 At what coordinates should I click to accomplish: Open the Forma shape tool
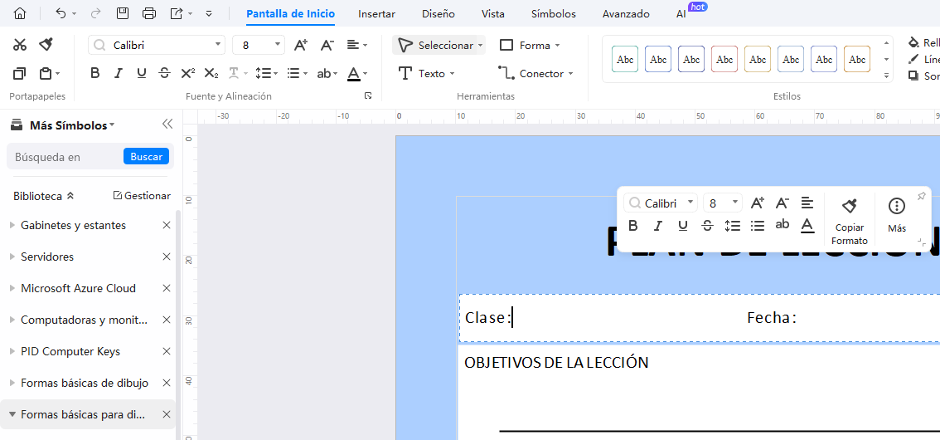[530, 45]
